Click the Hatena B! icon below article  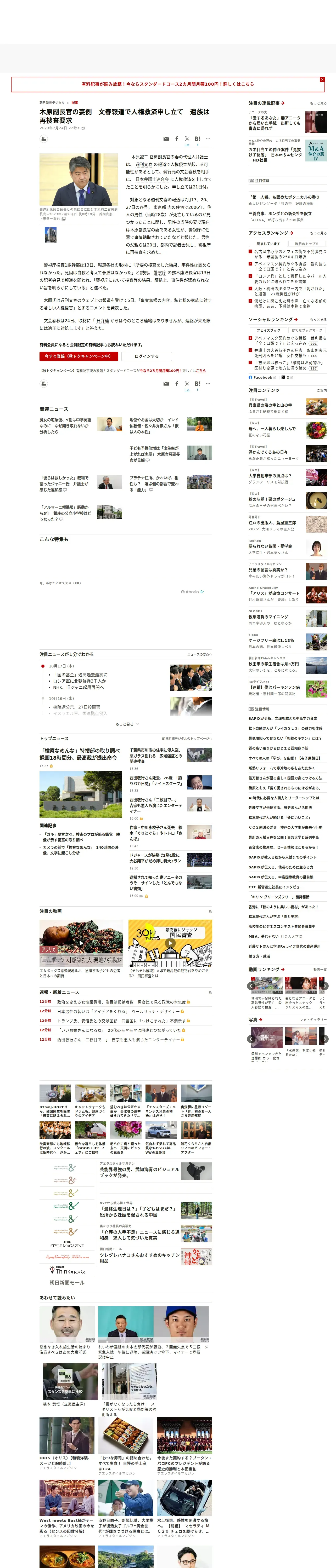click(x=198, y=383)
